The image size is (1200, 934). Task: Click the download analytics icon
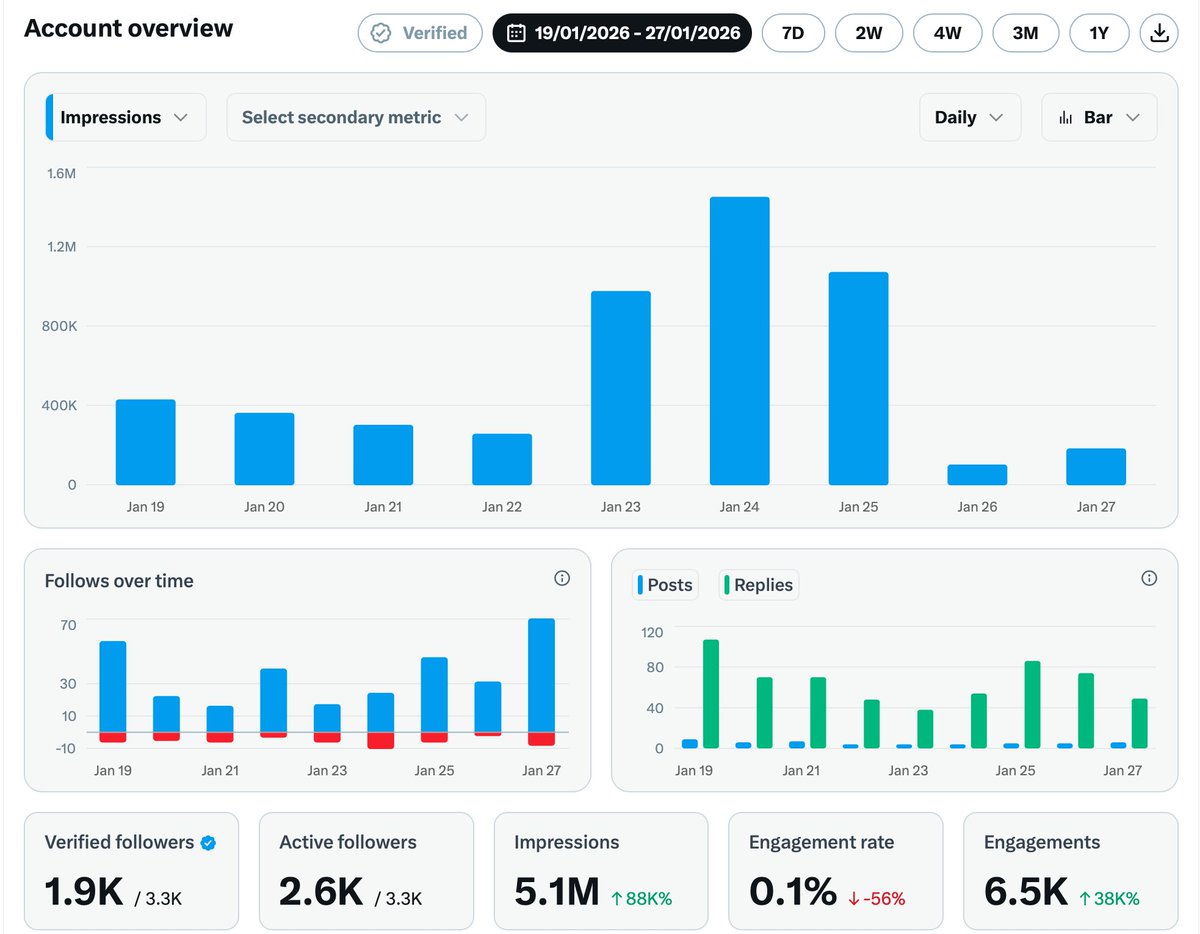pyautogui.click(x=1159, y=33)
